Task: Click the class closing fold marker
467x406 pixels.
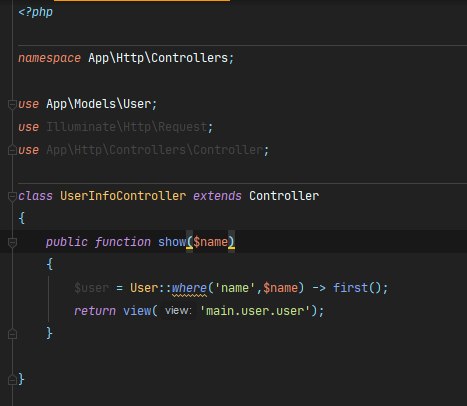Action: [x=12, y=380]
